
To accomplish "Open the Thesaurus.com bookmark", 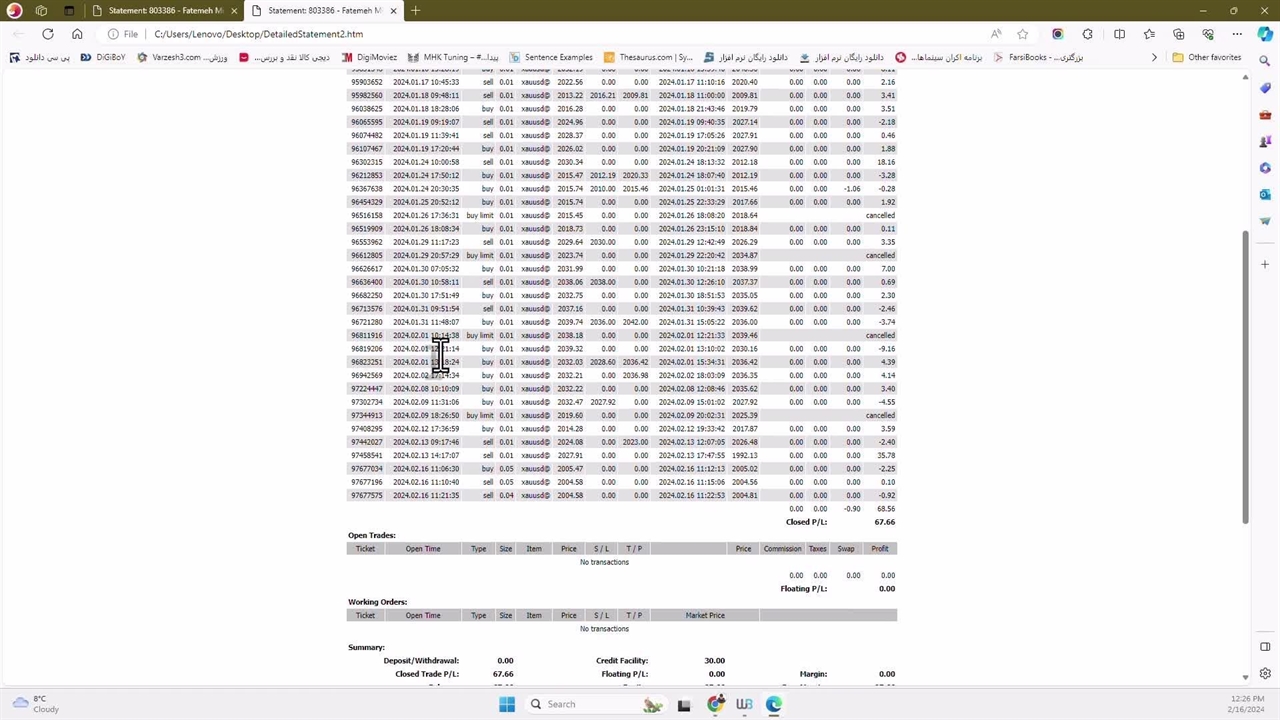I will (648, 57).
